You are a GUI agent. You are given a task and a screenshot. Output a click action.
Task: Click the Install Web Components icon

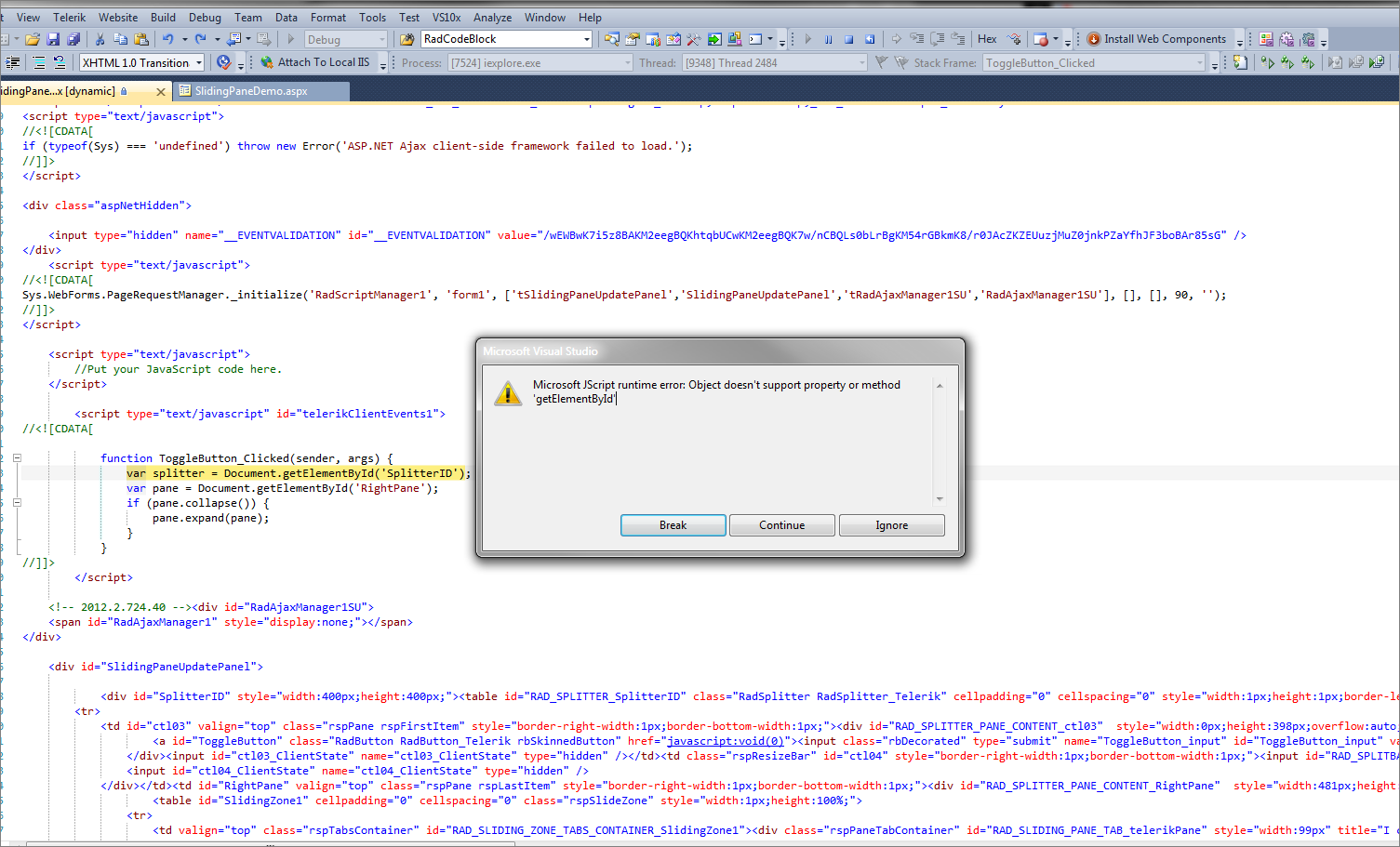(x=1094, y=39)
